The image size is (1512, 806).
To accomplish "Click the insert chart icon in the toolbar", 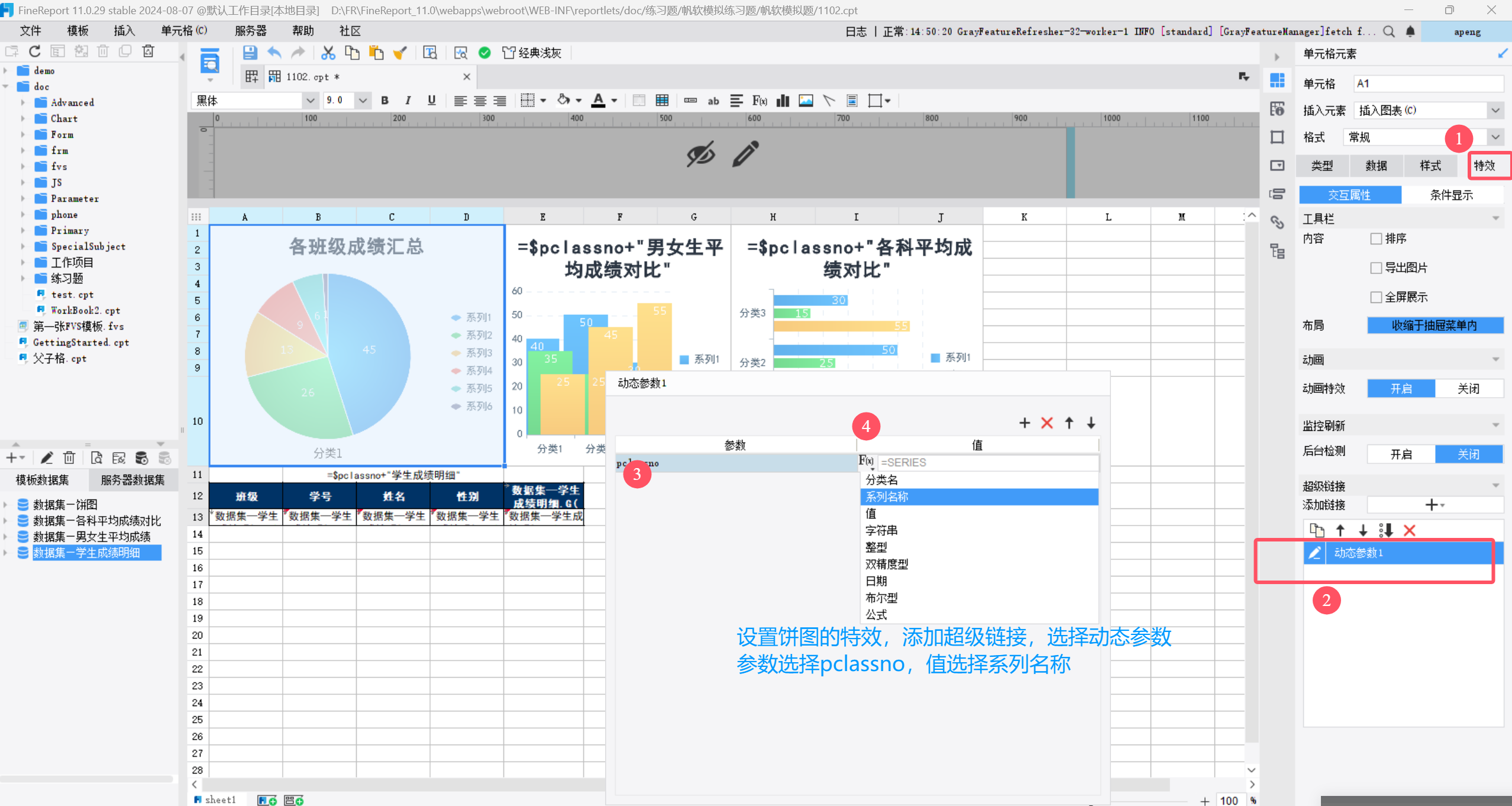I will [783, 101].
